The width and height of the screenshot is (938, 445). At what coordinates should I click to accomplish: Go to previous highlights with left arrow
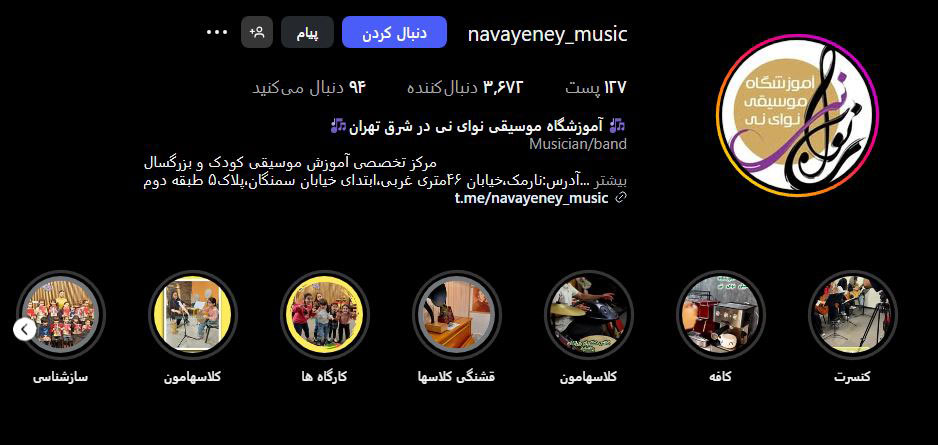[x=25, y=330]
